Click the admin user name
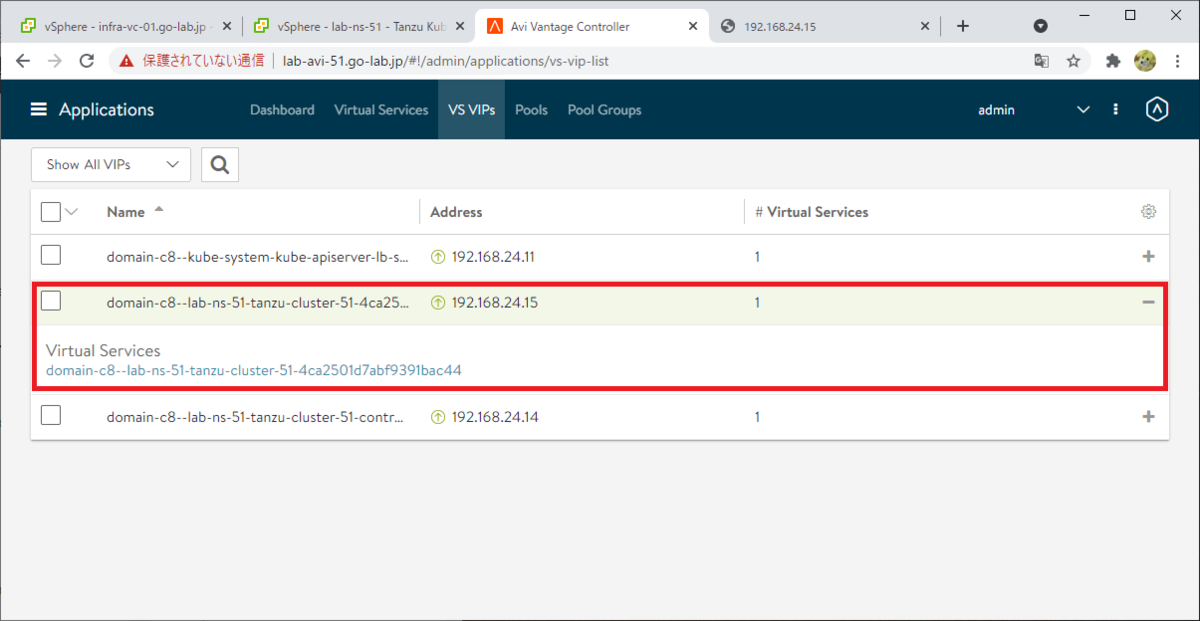 pyautogui.click(x=996, y=110)
